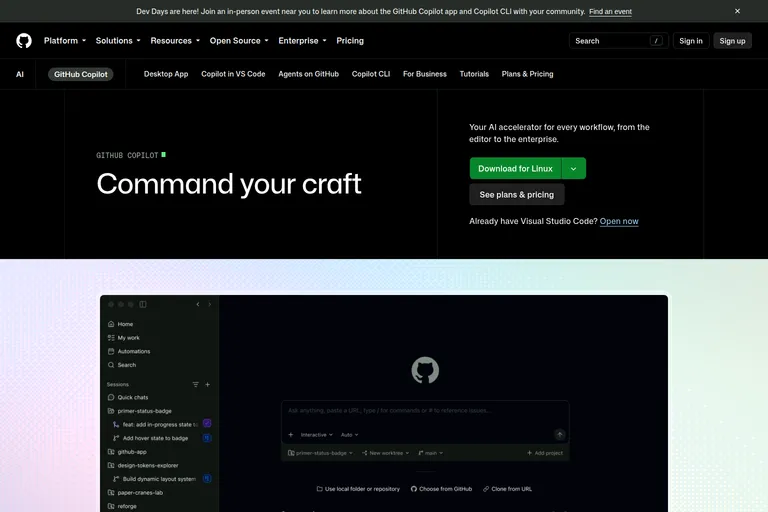Open the download platform chevron dropdown

coord(574,169)
